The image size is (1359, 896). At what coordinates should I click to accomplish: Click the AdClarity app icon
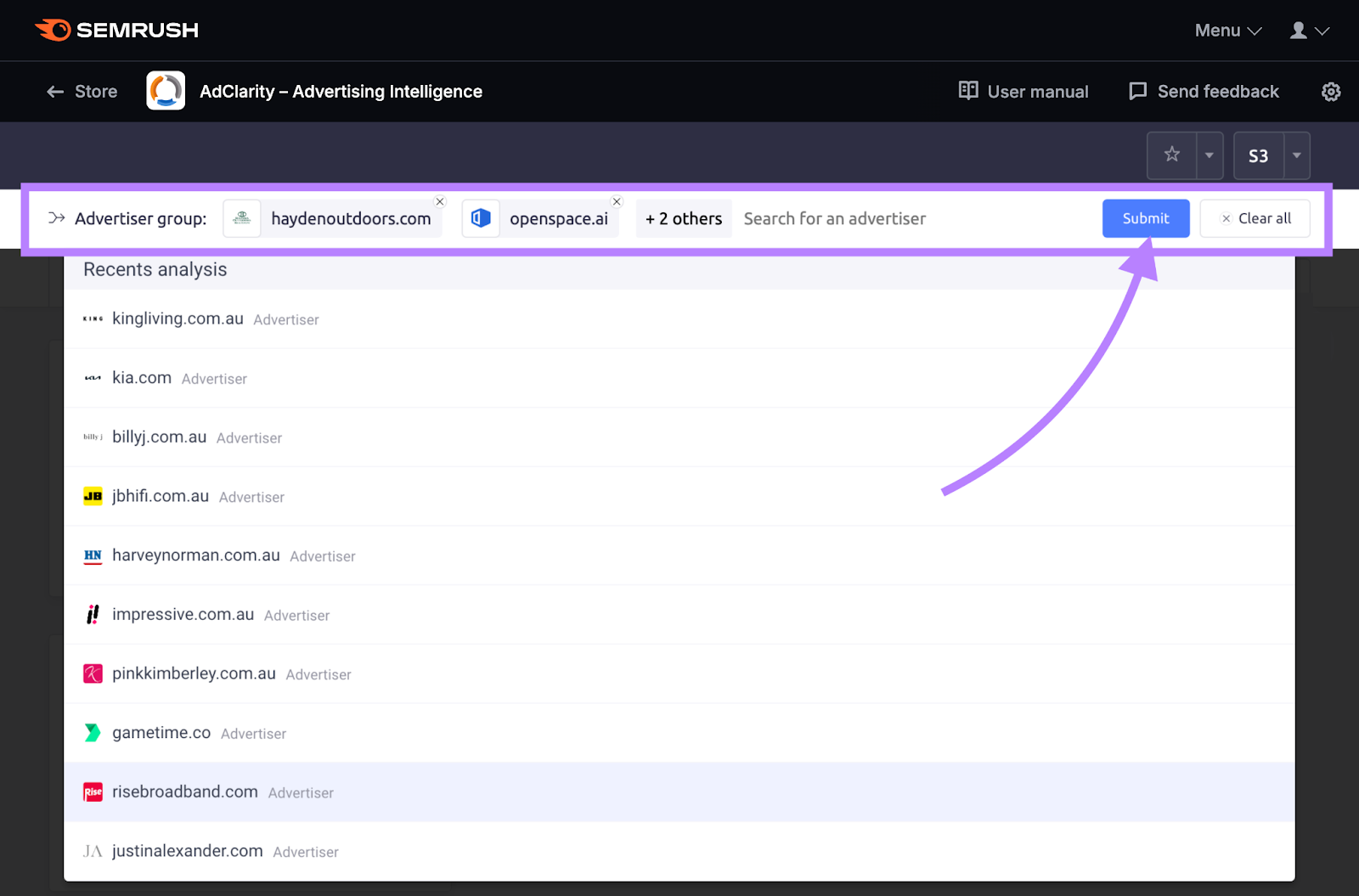(166, 91)
